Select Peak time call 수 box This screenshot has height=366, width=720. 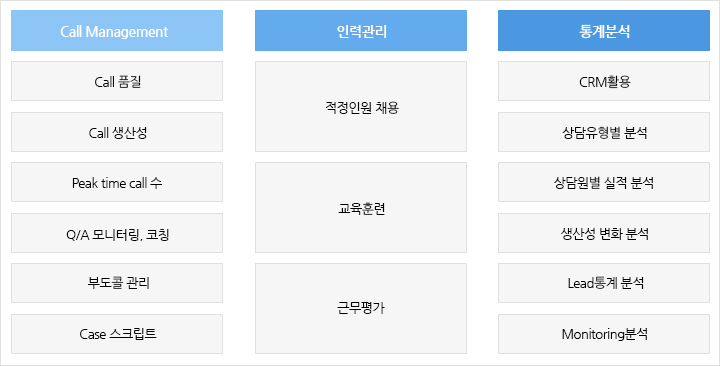[117, 182]
